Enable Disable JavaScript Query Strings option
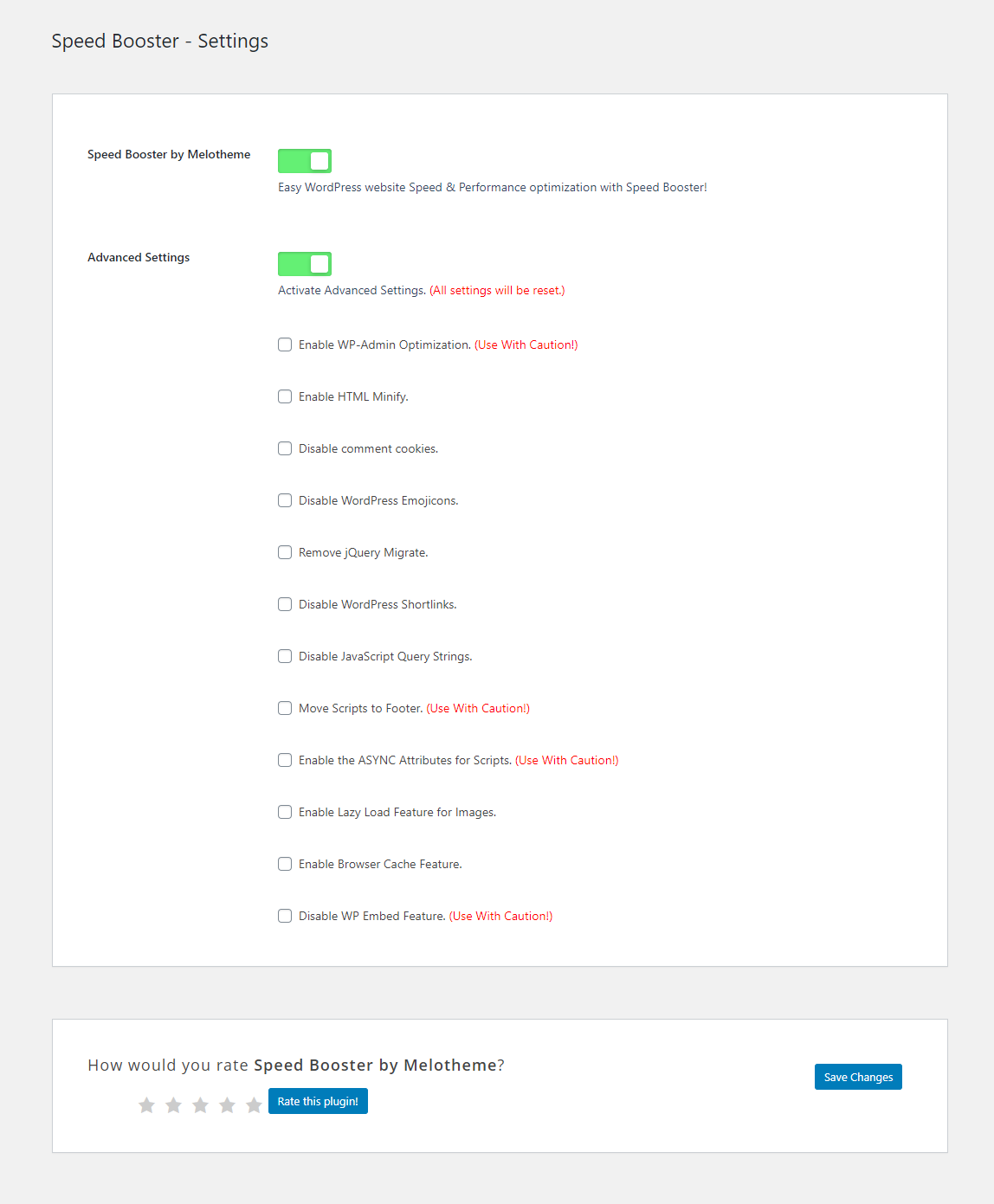994x1204 pixels. [x=285, y=656]
